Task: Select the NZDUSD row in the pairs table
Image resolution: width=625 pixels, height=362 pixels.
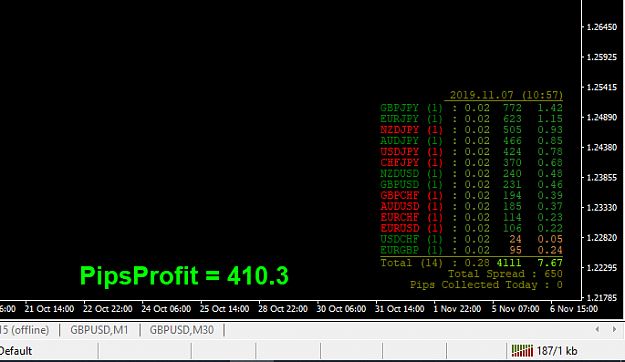Action: click(x=471, y=173)
